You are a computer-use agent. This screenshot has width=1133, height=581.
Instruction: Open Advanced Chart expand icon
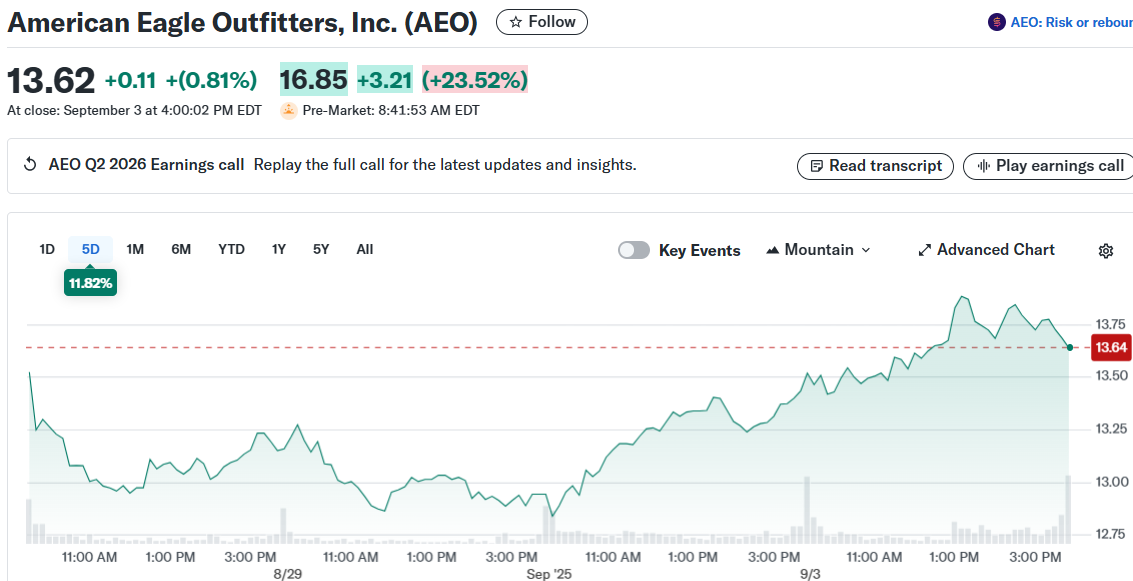925,250
